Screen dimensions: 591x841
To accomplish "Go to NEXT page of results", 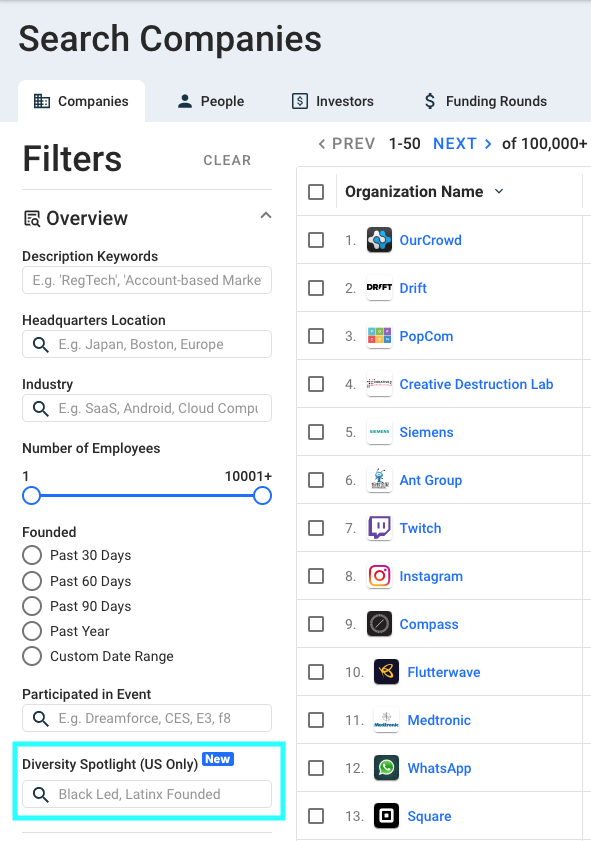I will point(462,144).
